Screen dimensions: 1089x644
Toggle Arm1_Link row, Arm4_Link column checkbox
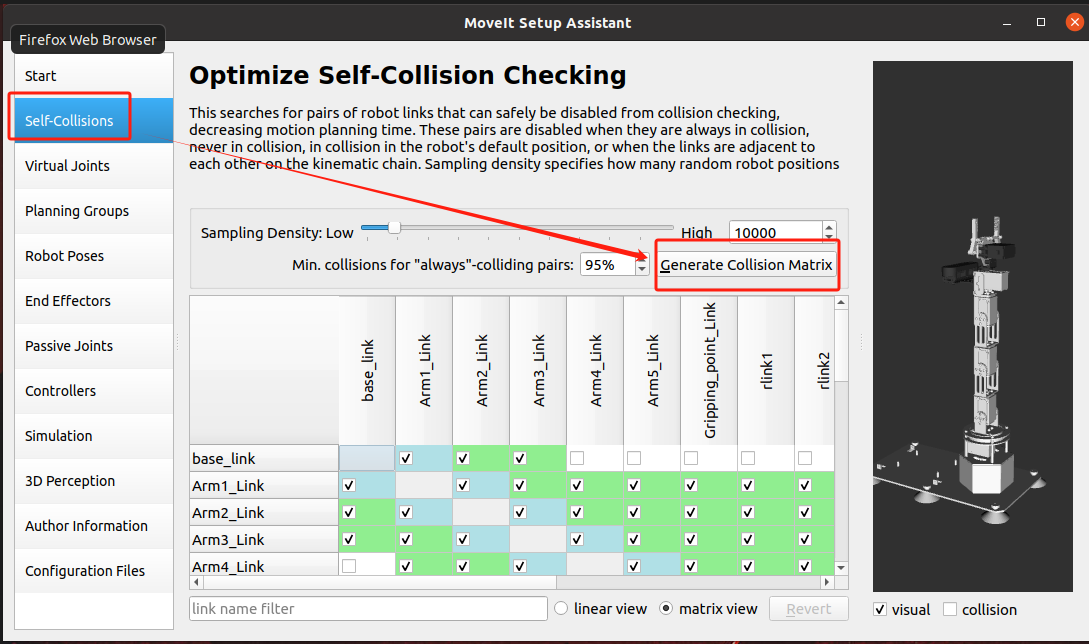tap(577, 486)
